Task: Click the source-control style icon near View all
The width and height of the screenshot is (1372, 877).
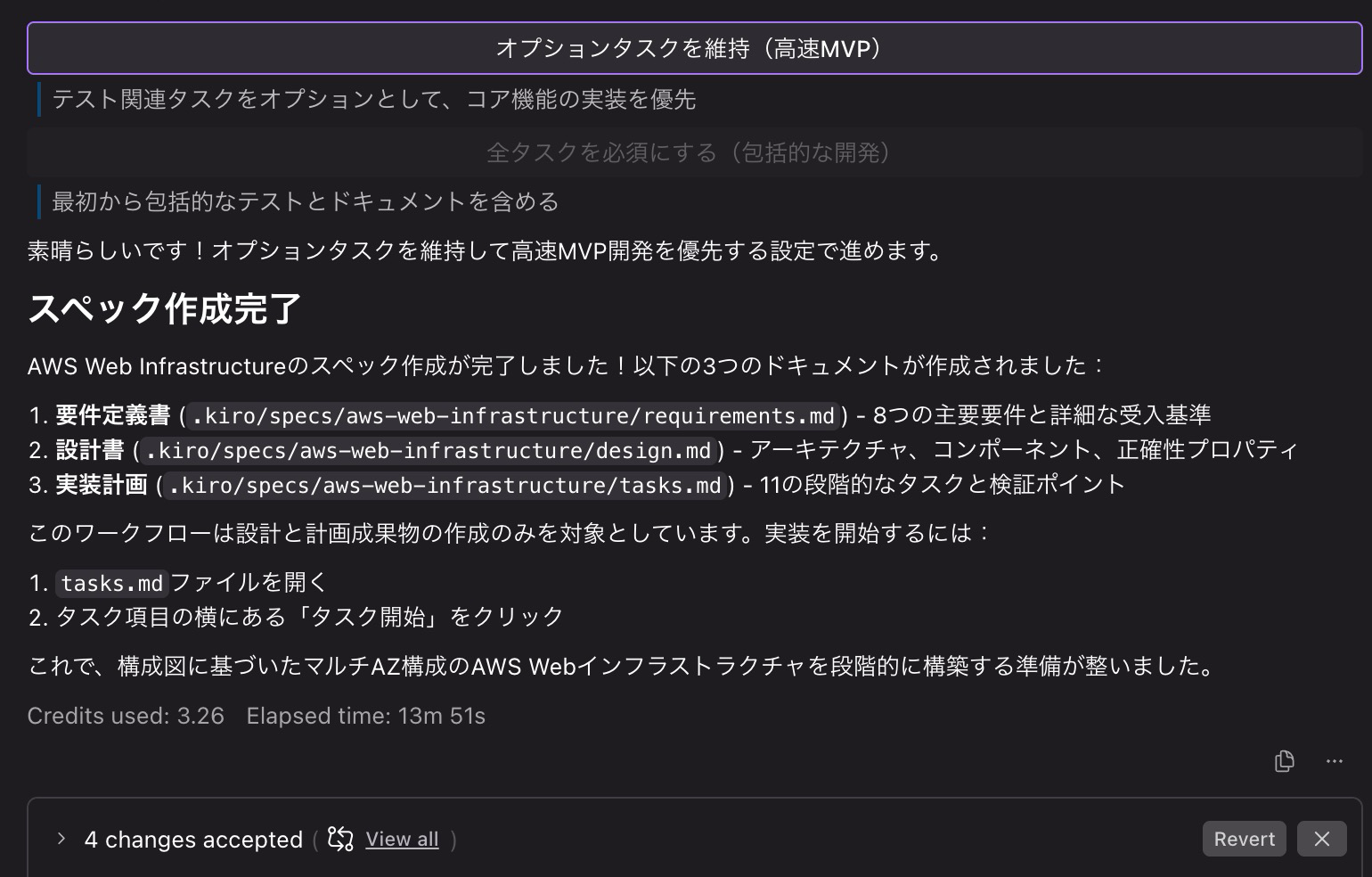Action: click(x=339, y=839)
